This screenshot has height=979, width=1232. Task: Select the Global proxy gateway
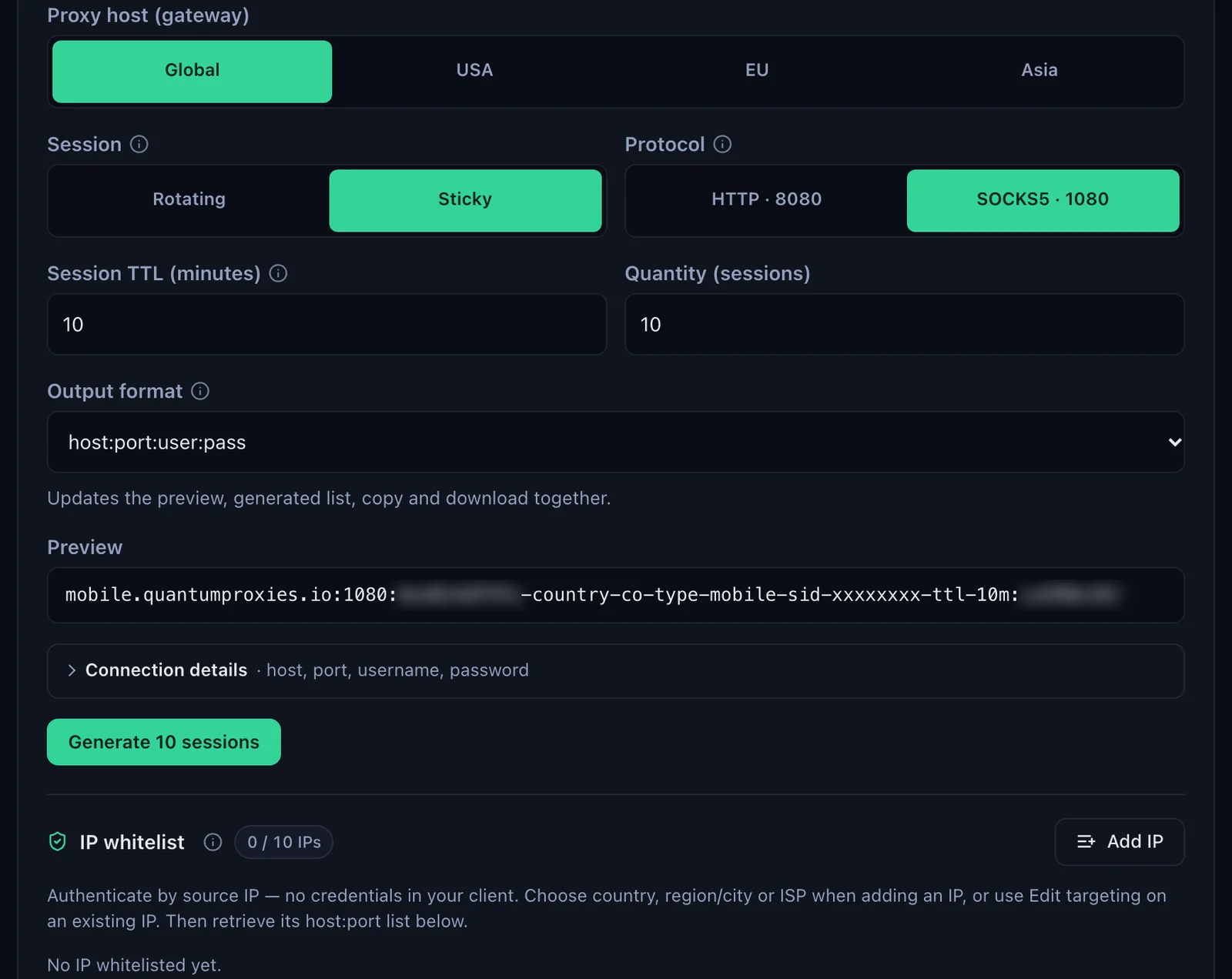(192, 71)
